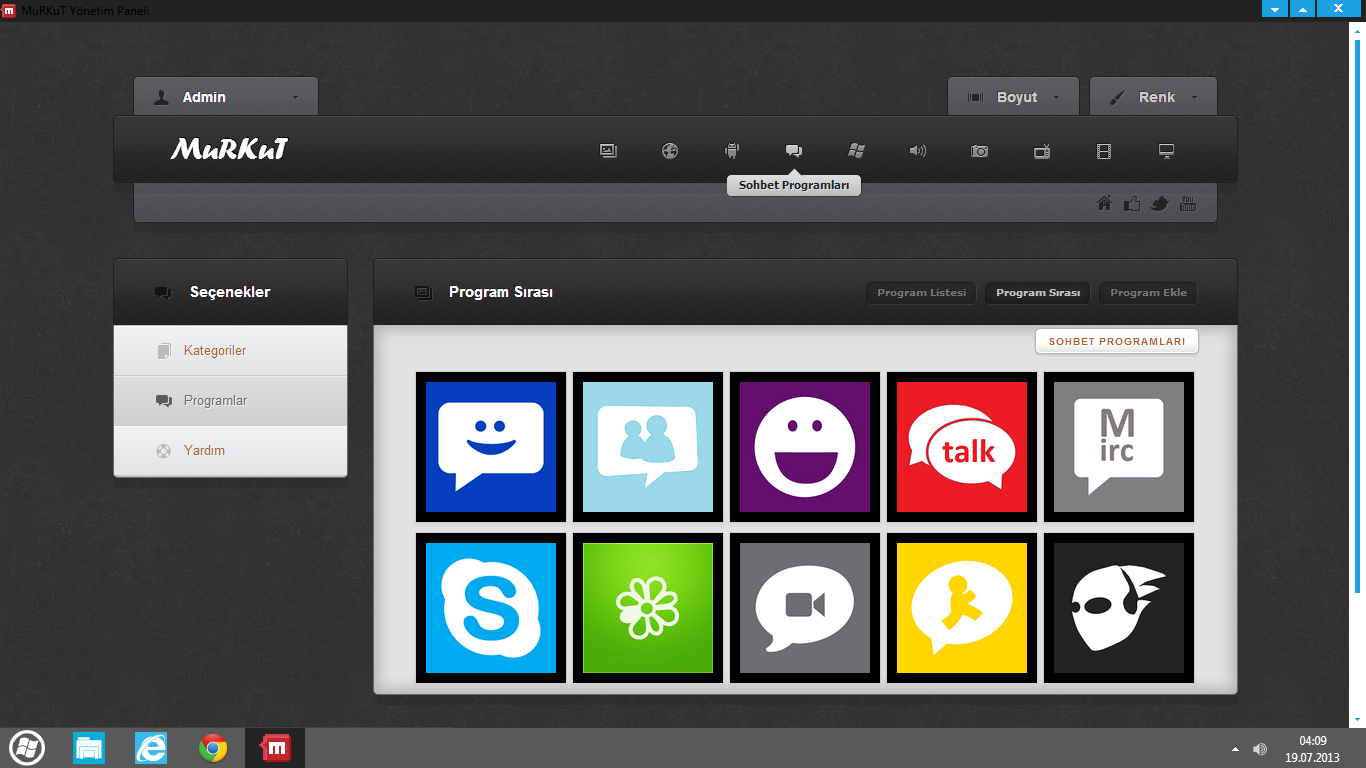1366x768 pixels.
Task: Select the light blue messenger people tile
Action: click(648, 447)
